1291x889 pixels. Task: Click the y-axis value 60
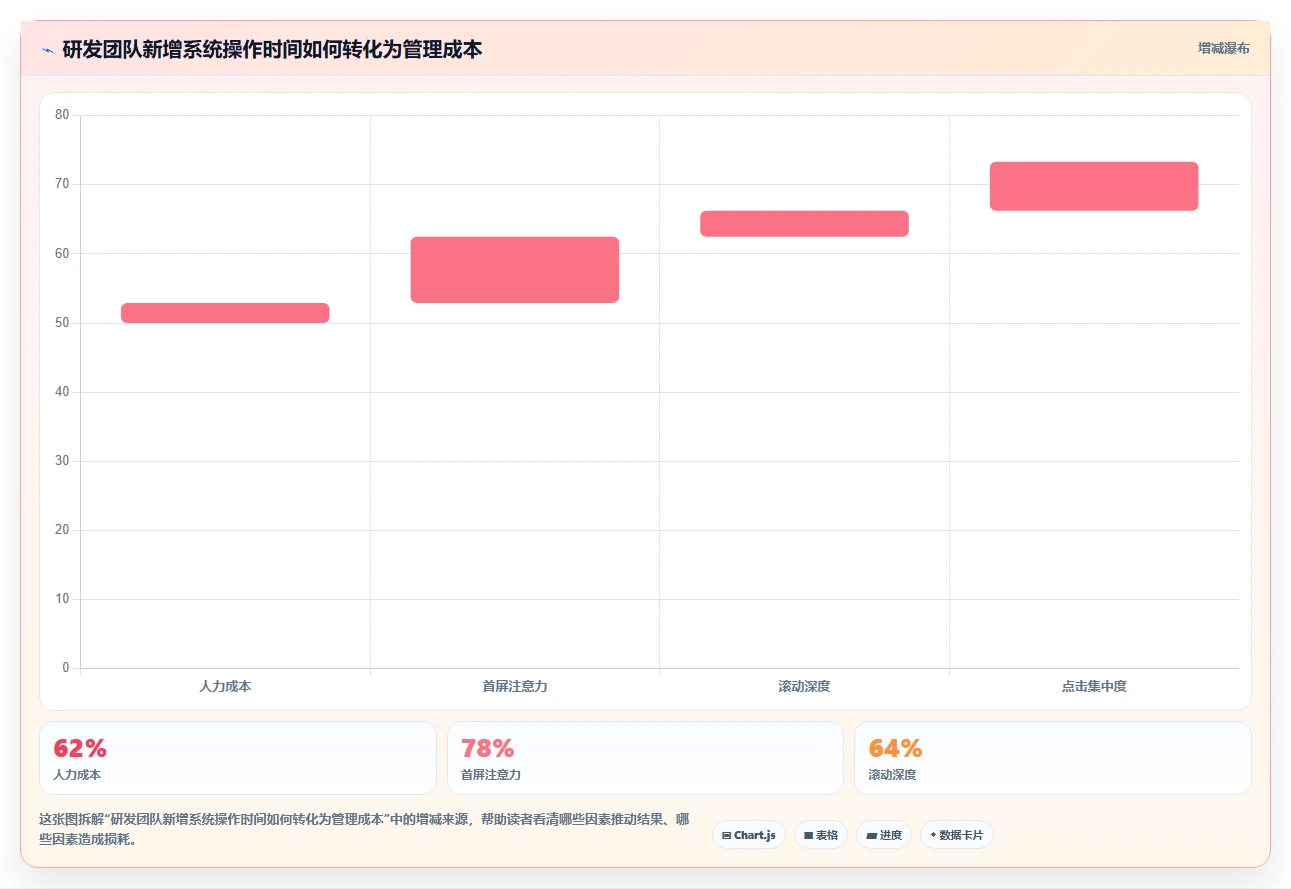(x=62, y=253)
